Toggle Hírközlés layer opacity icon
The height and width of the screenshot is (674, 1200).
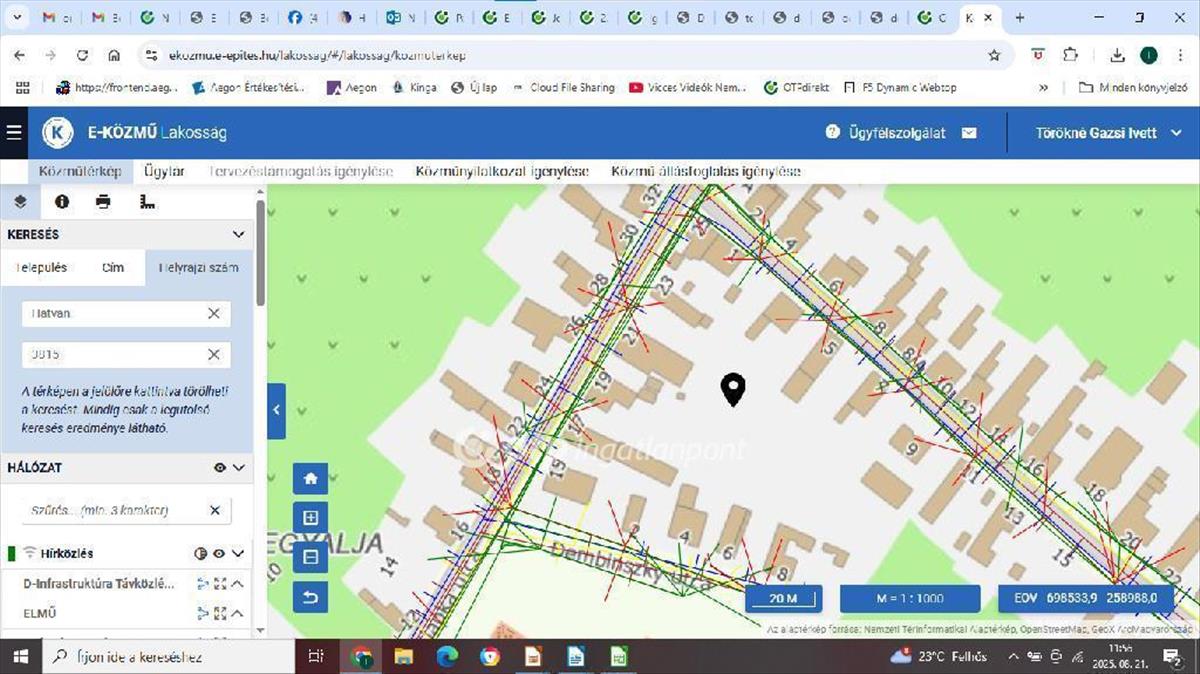click(x=200, y=553)
